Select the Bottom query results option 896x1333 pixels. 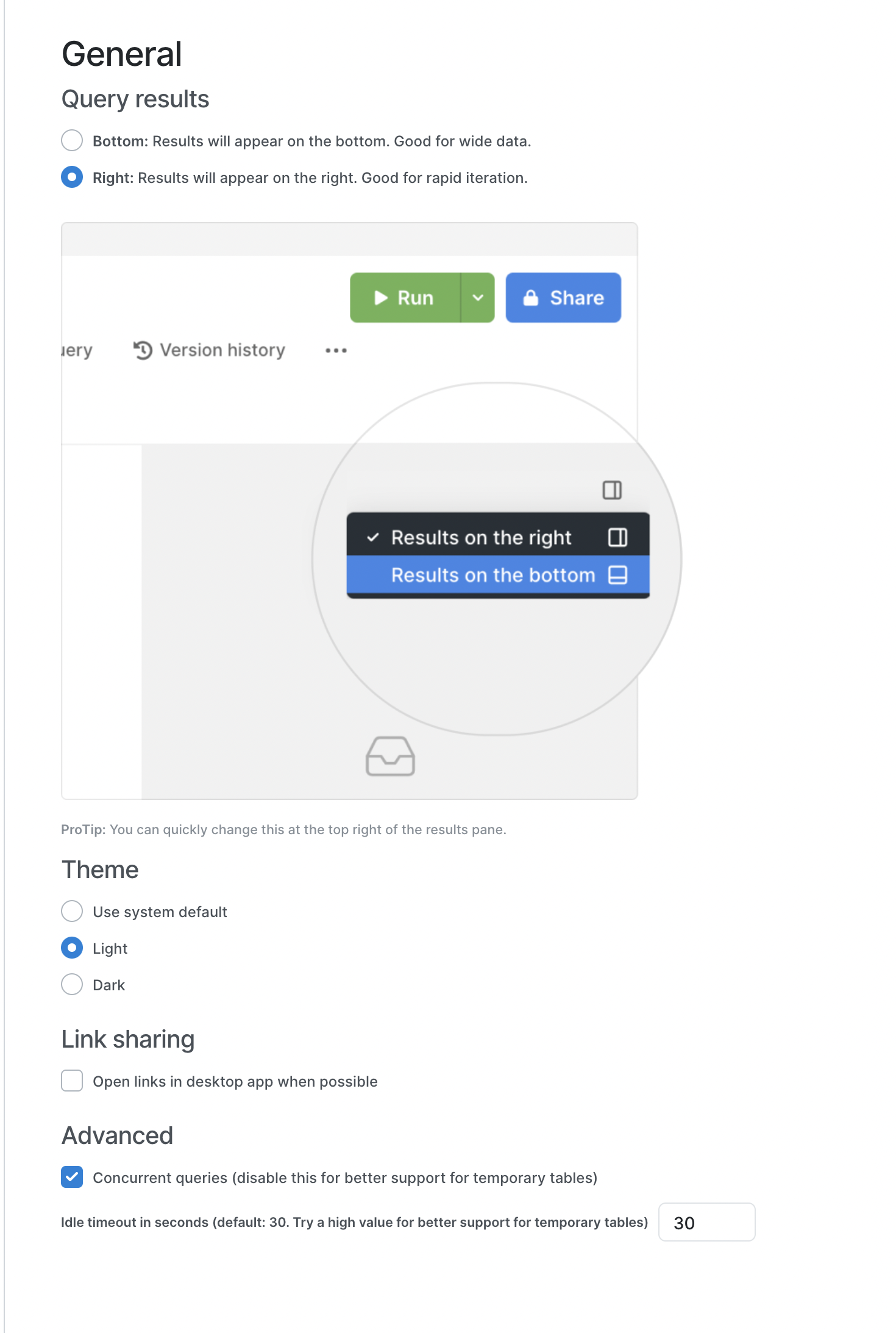coord(72,140)
